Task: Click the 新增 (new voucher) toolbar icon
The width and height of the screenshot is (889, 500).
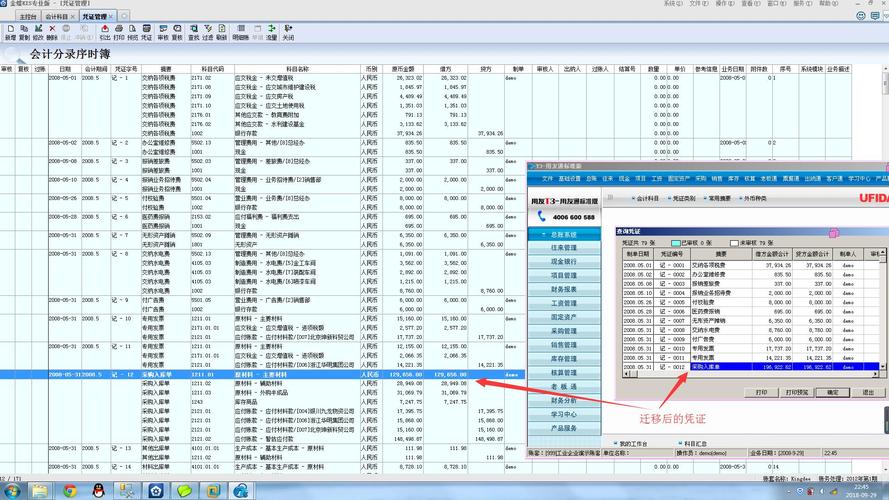Action: click(x=10, y=32)
